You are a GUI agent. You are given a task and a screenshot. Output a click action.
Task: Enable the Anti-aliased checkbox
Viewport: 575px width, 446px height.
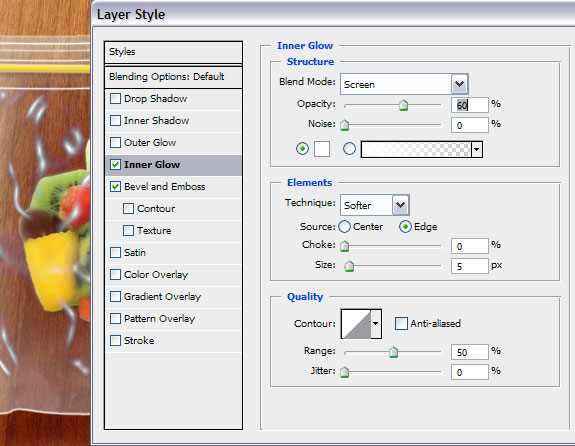point(401,324)
